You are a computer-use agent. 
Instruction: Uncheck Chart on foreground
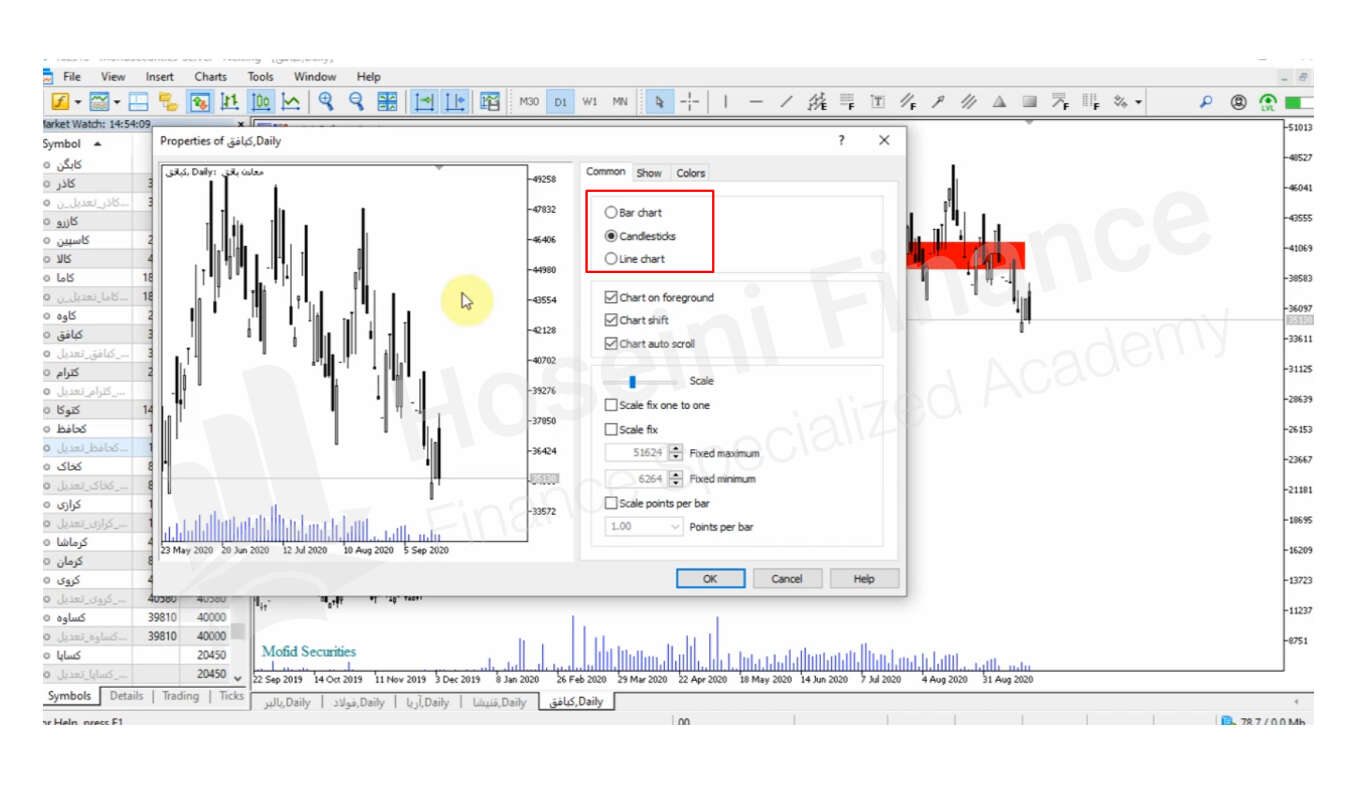[x=611, y=298]
